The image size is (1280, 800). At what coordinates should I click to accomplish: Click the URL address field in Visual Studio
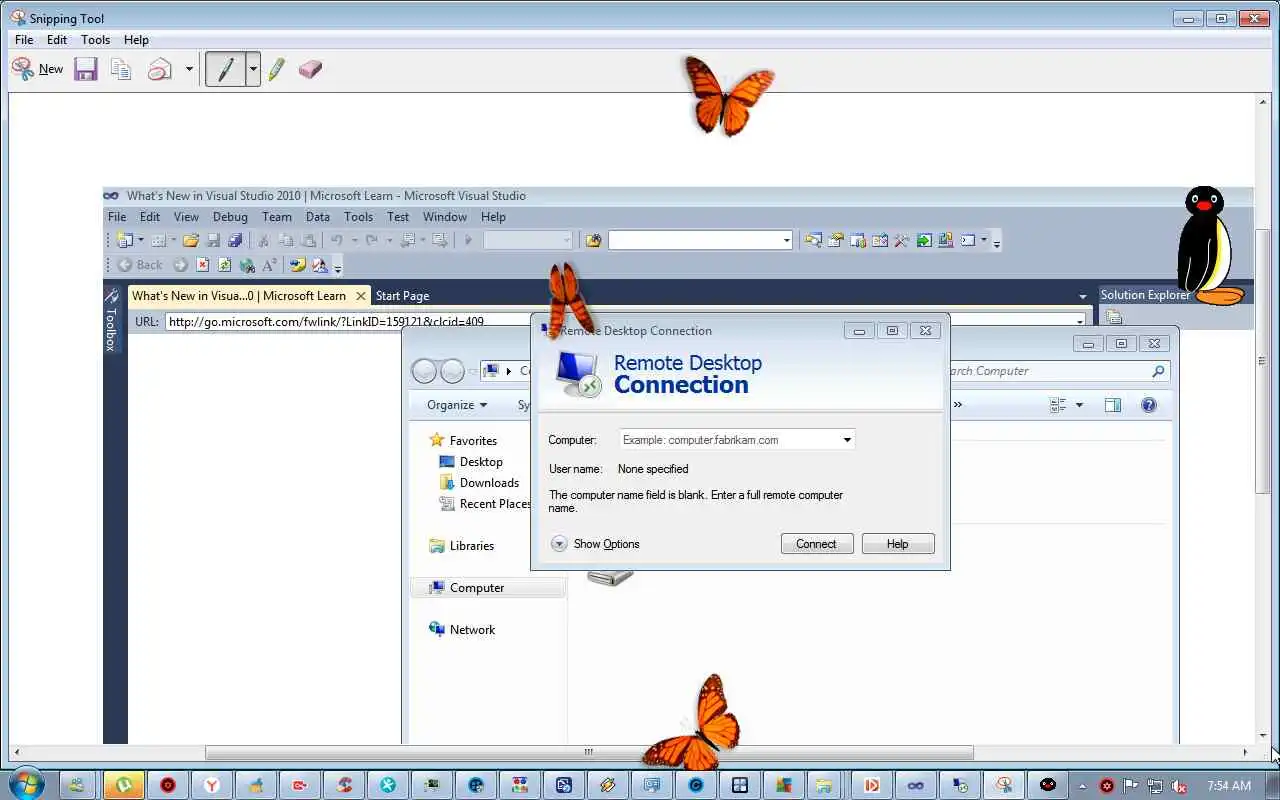[350, 321]
